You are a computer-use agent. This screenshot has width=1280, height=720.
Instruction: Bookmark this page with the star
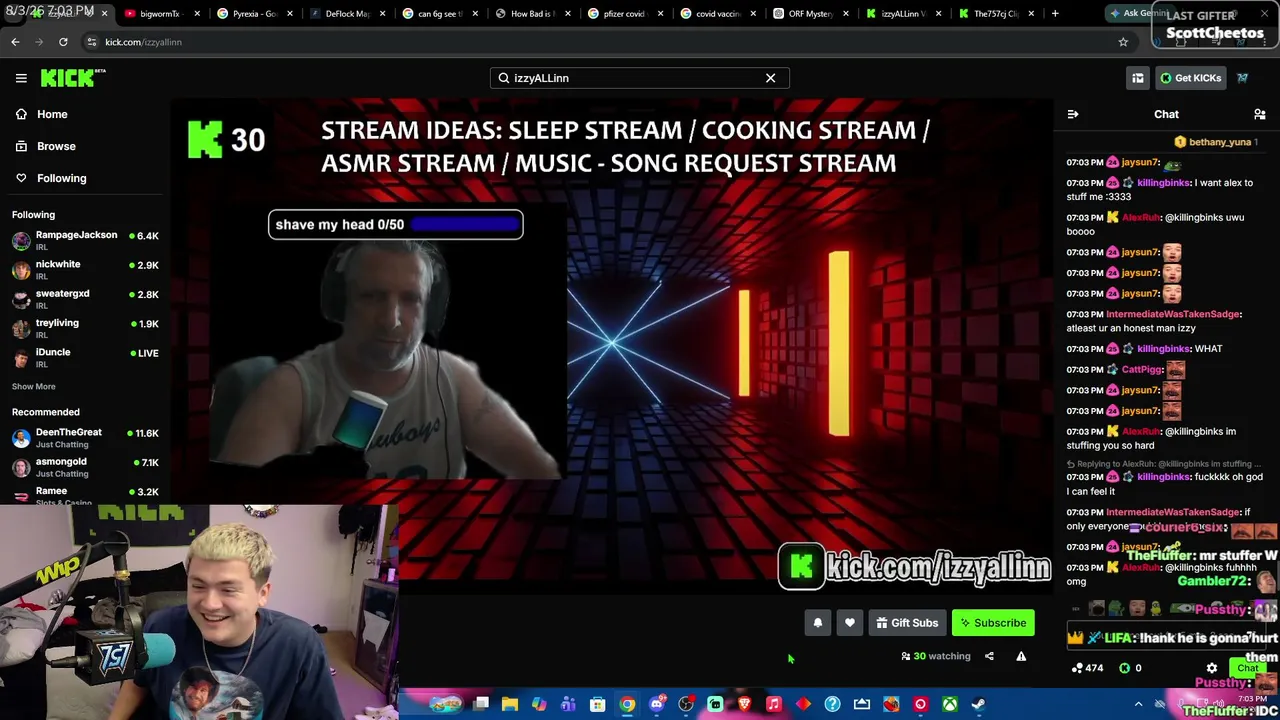point(1123,42)
